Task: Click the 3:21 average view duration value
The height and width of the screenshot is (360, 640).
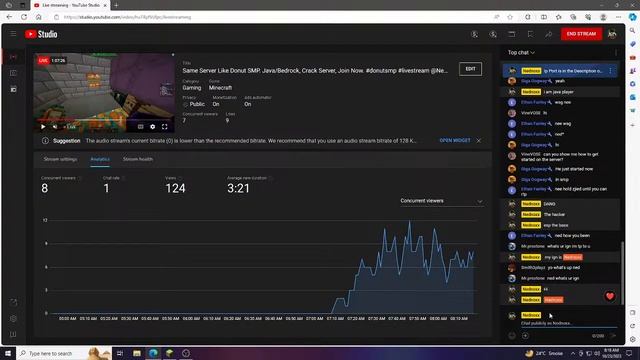Action: click(238, 188)
